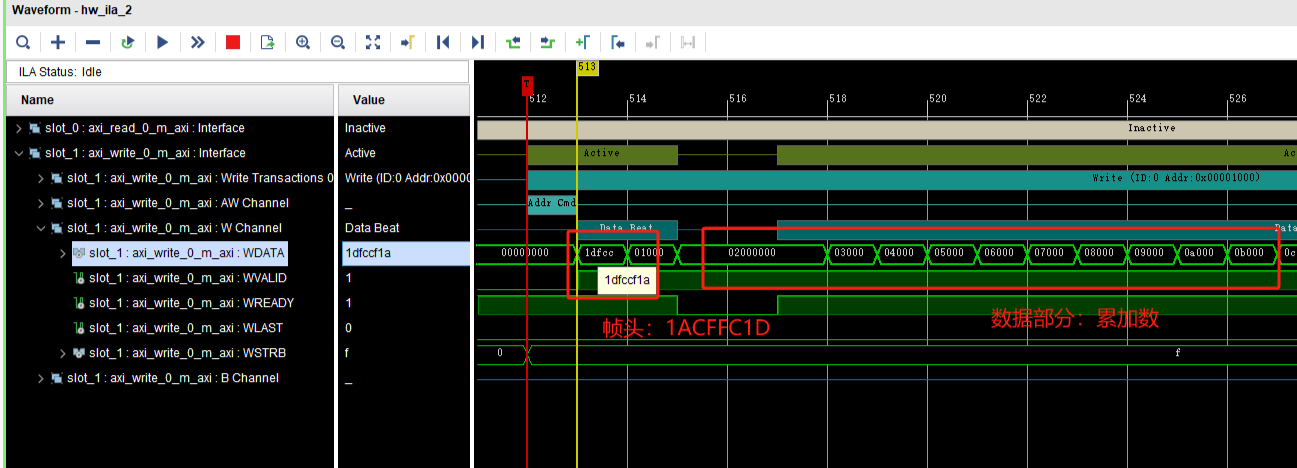Add marker (green plus marker icon)
The image size is (1297, 468).
point(583,42)
